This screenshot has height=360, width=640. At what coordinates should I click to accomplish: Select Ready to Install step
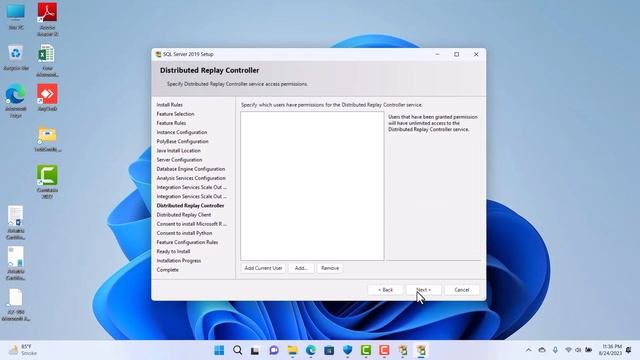click(173, 251)
